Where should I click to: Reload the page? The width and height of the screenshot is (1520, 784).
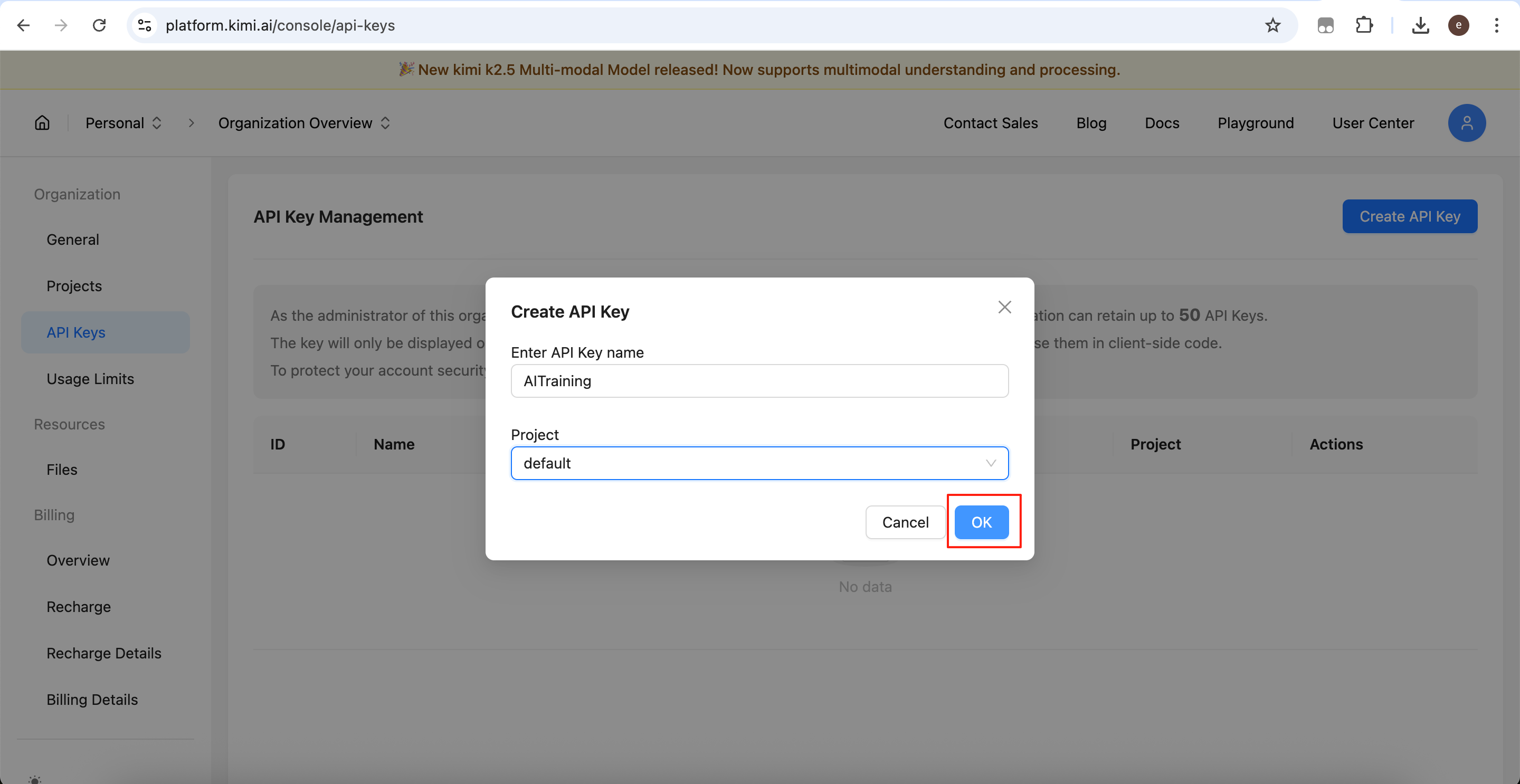pos(99,25)
